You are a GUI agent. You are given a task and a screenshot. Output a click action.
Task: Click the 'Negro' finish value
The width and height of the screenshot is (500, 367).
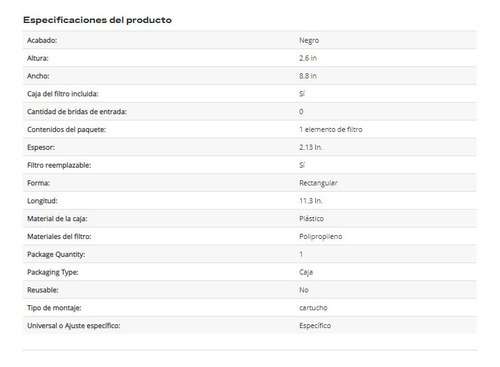pyautogui.click(x=309, y=40)
